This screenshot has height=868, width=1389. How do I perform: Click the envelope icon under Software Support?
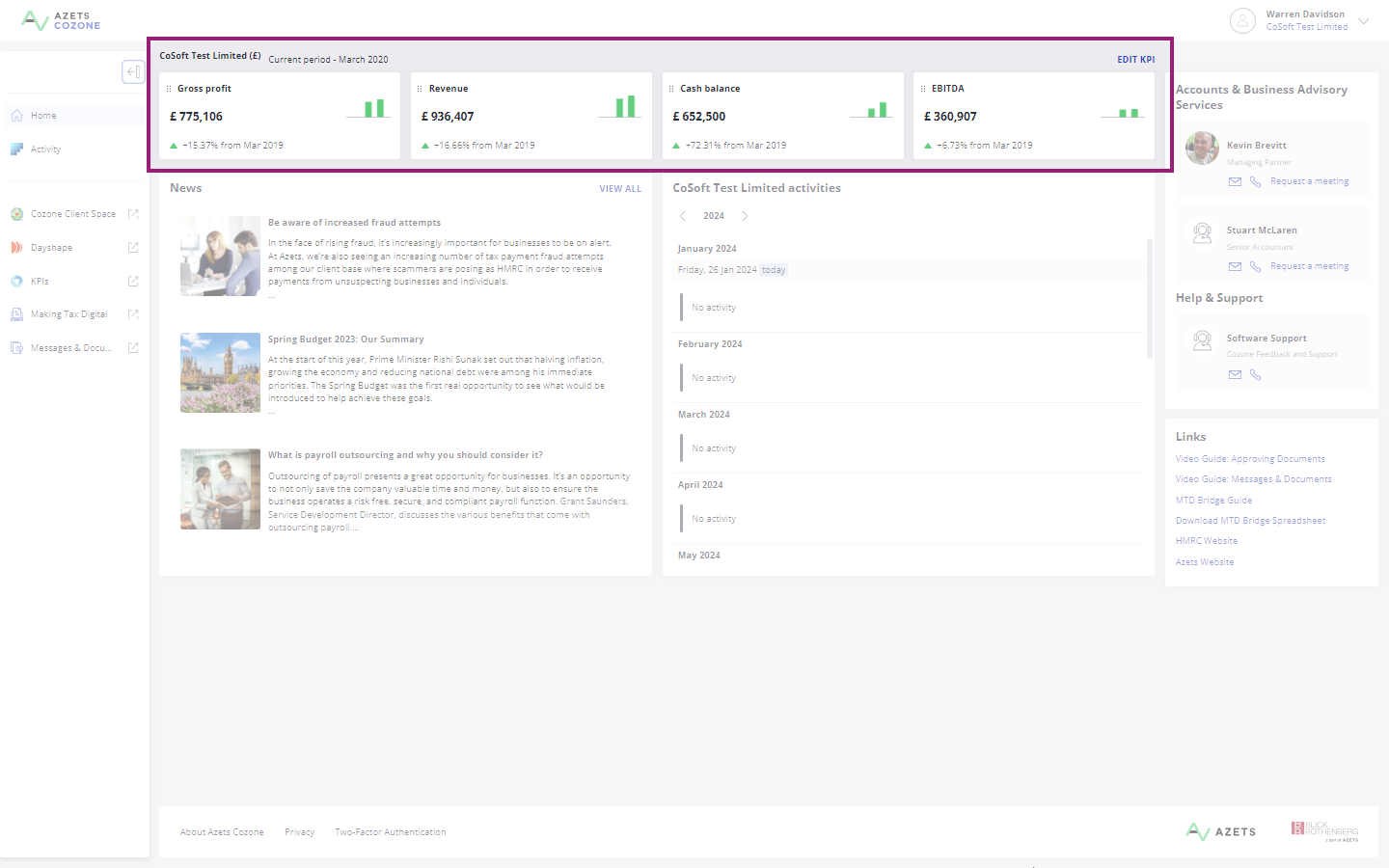pos(1235,375)
